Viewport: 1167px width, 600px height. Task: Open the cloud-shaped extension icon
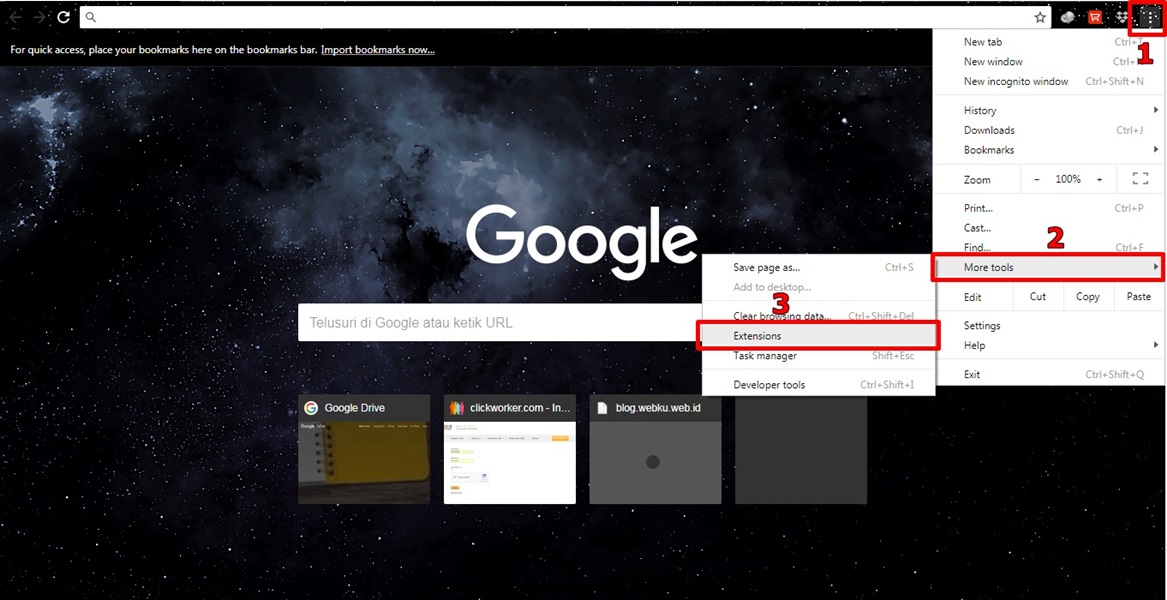(x=1067, y=17)
